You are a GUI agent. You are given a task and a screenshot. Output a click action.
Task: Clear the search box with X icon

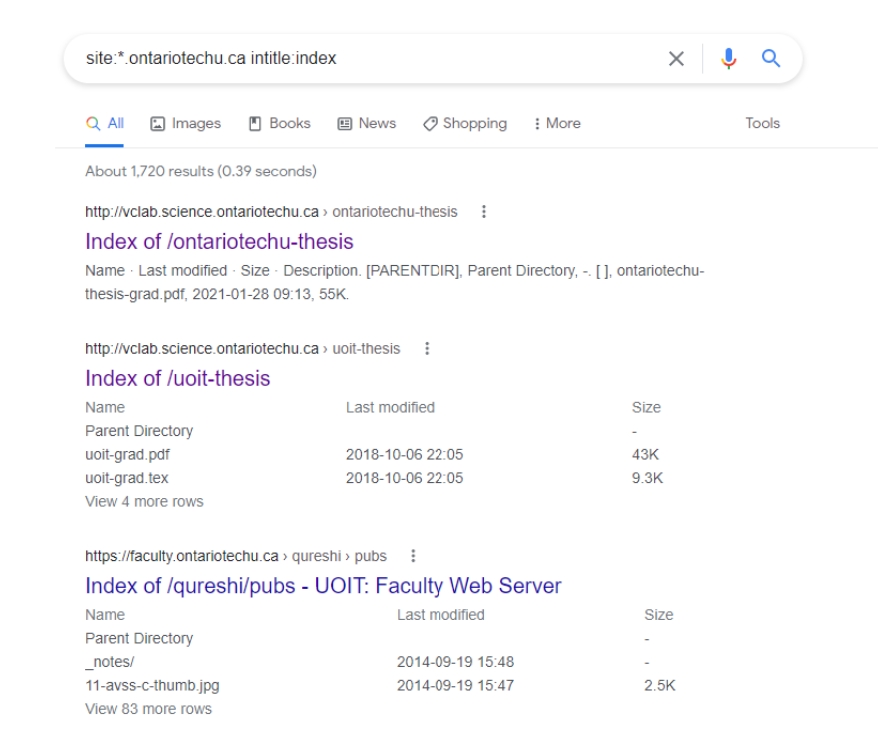(676, 58)
